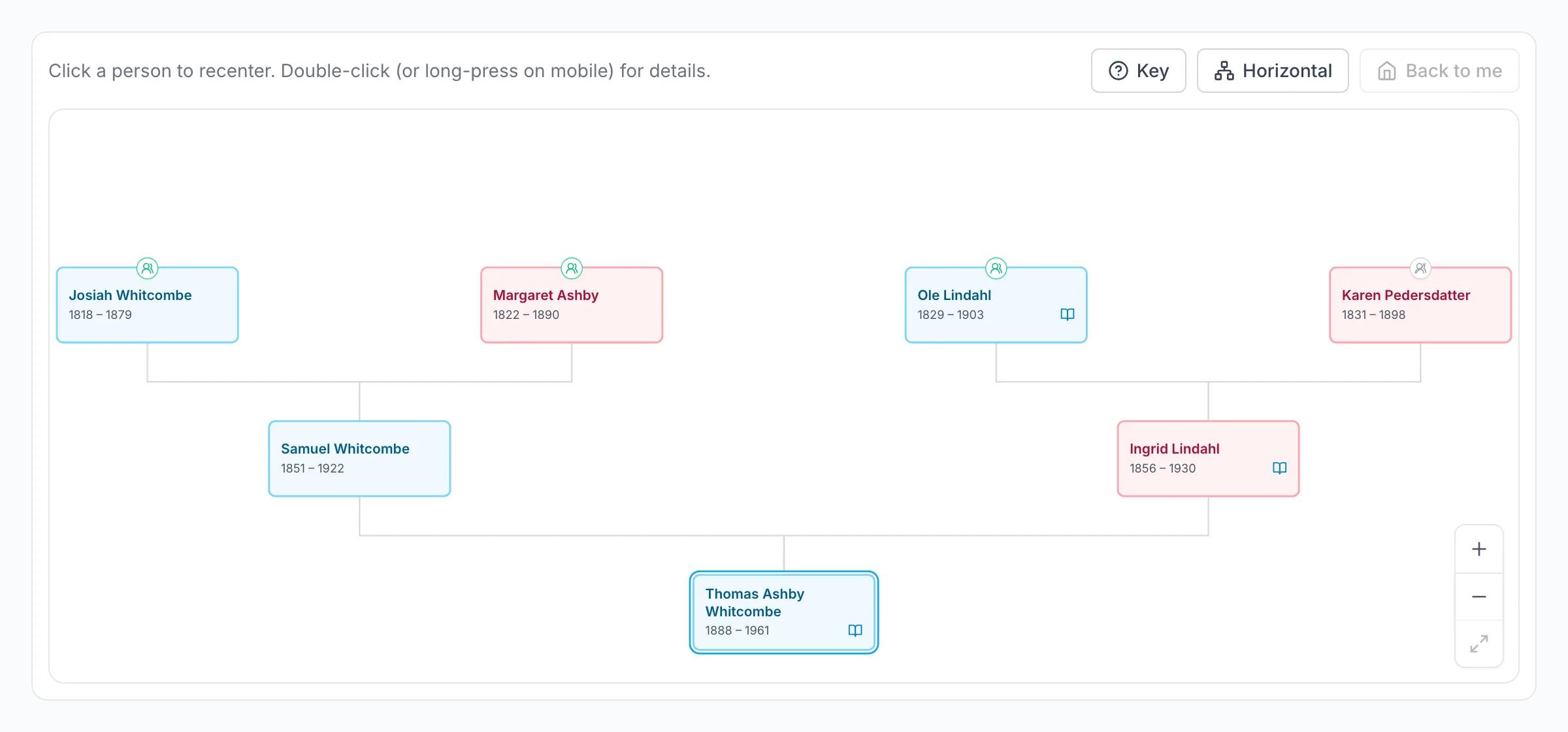This screenshot has height=732, width=1568.
Task: Recenter on Margaret Ashby's card
Action: pos(572,305)
